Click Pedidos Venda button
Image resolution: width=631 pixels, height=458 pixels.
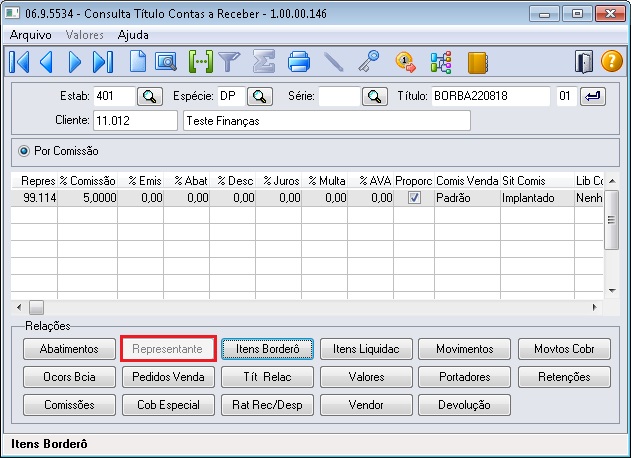pos(168,377)
